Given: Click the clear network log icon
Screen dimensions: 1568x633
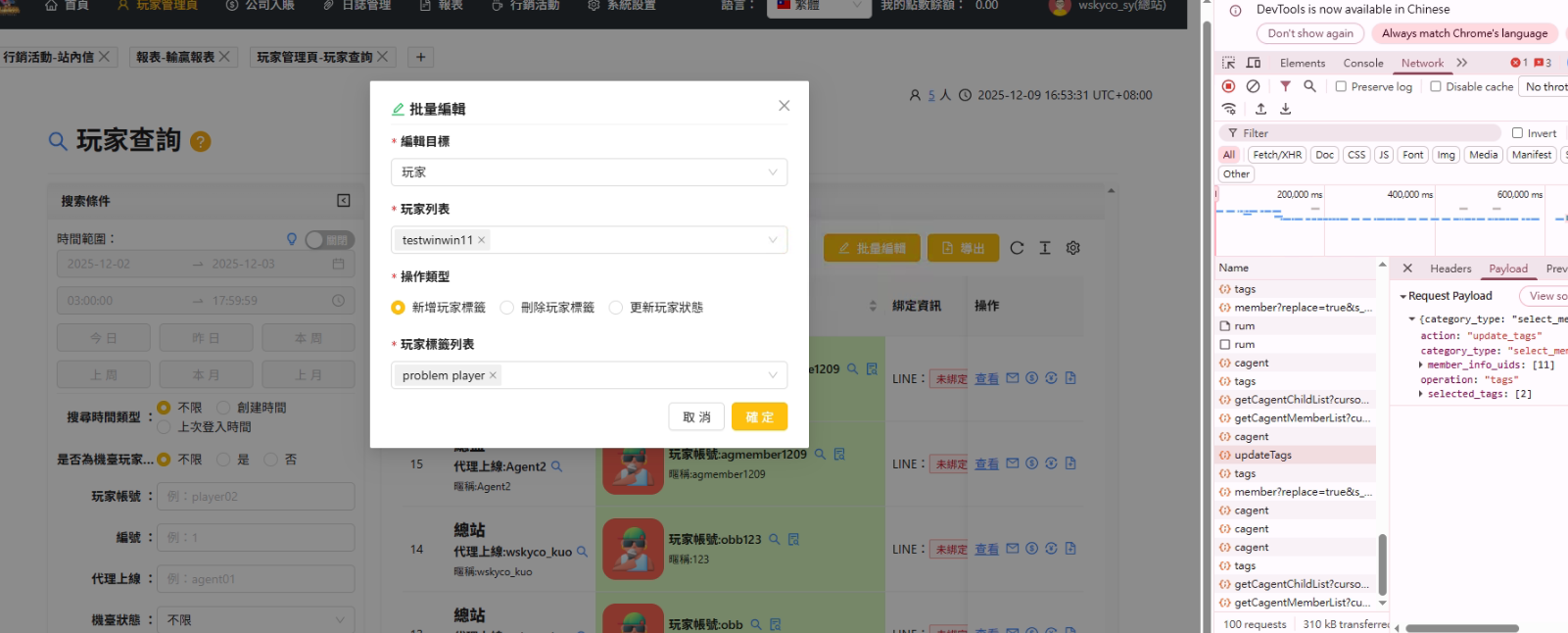Looking at the screenshot, I should coord(1253,86).
